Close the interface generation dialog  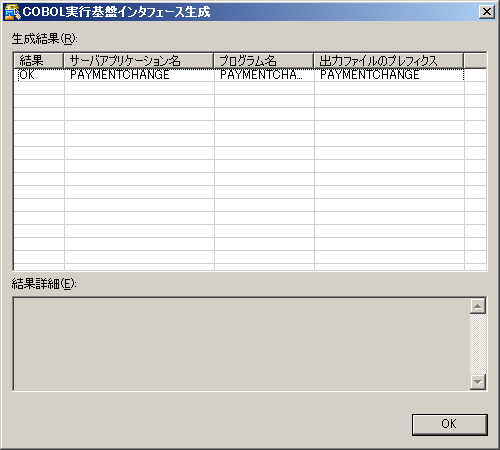click(487, 12)
